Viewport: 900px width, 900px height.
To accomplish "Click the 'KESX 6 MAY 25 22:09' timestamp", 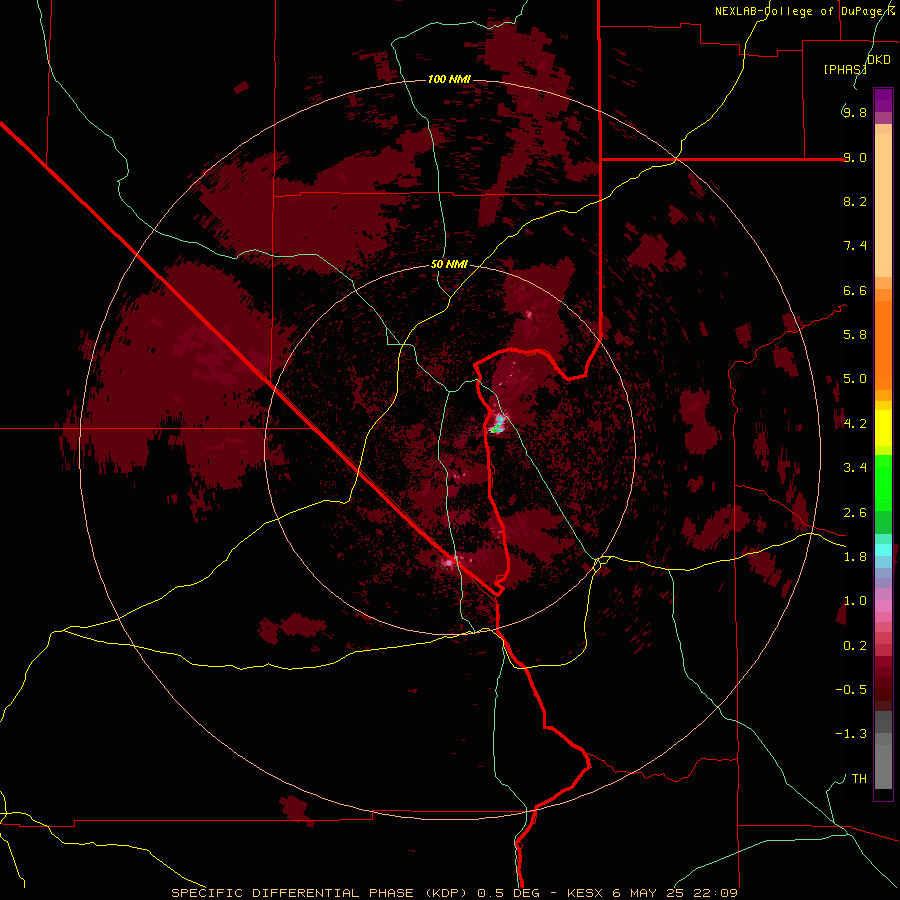I will [652, 893].
